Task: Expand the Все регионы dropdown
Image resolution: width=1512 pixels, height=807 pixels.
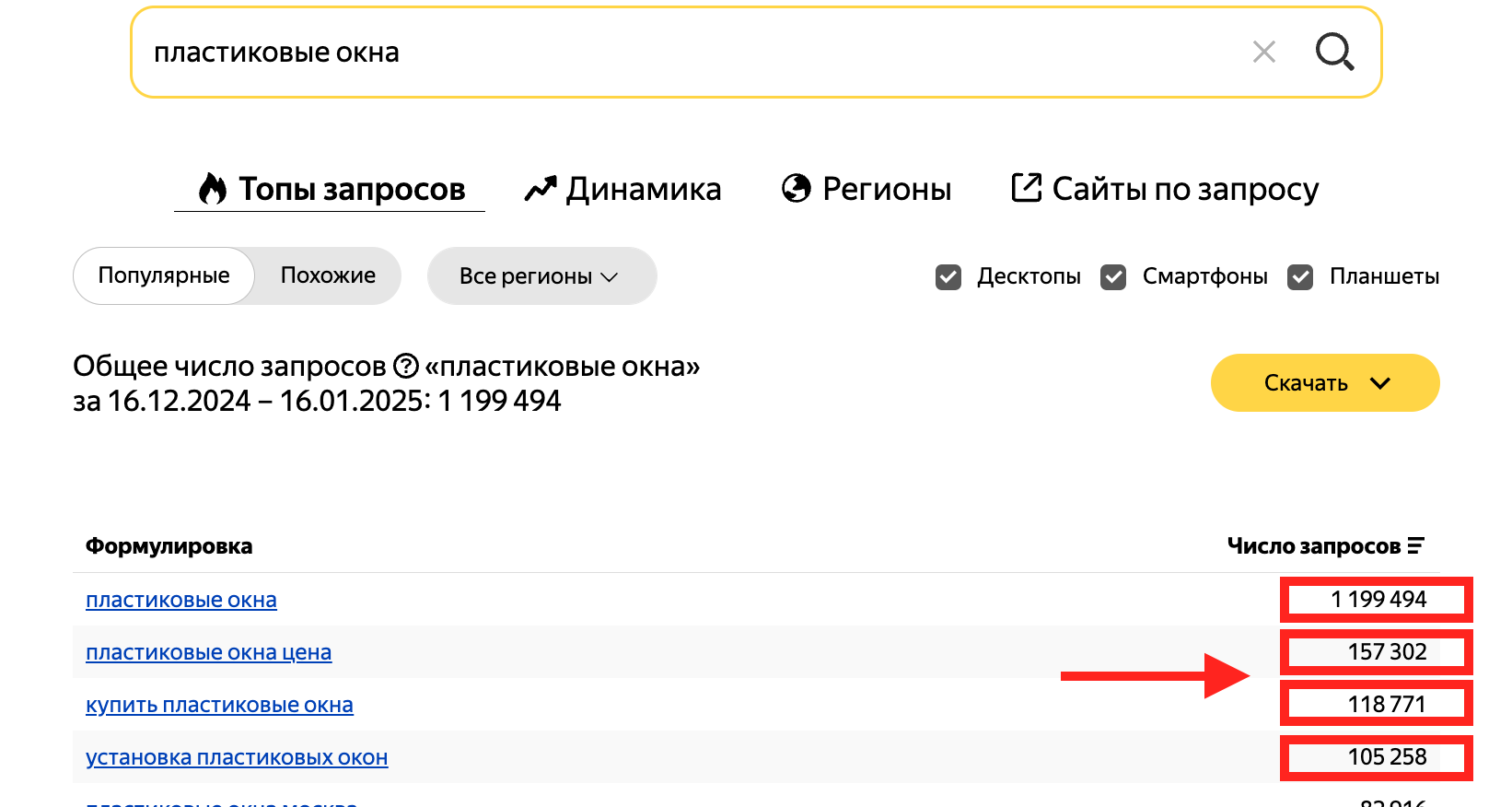Action: point(541,275)
